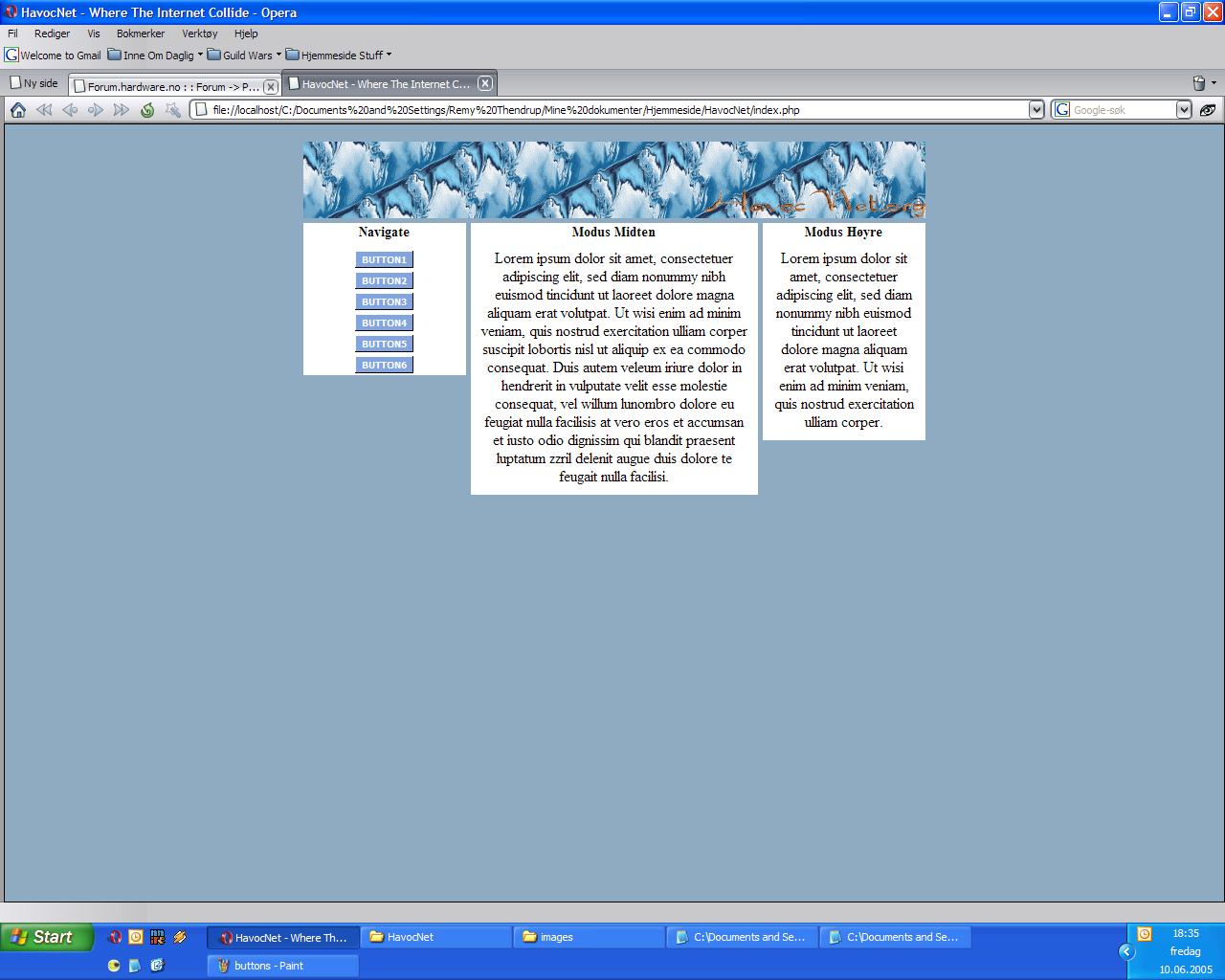Click the fast forward navigation arrow
This screenshot has width=1225, height=980.
point(122,110)
